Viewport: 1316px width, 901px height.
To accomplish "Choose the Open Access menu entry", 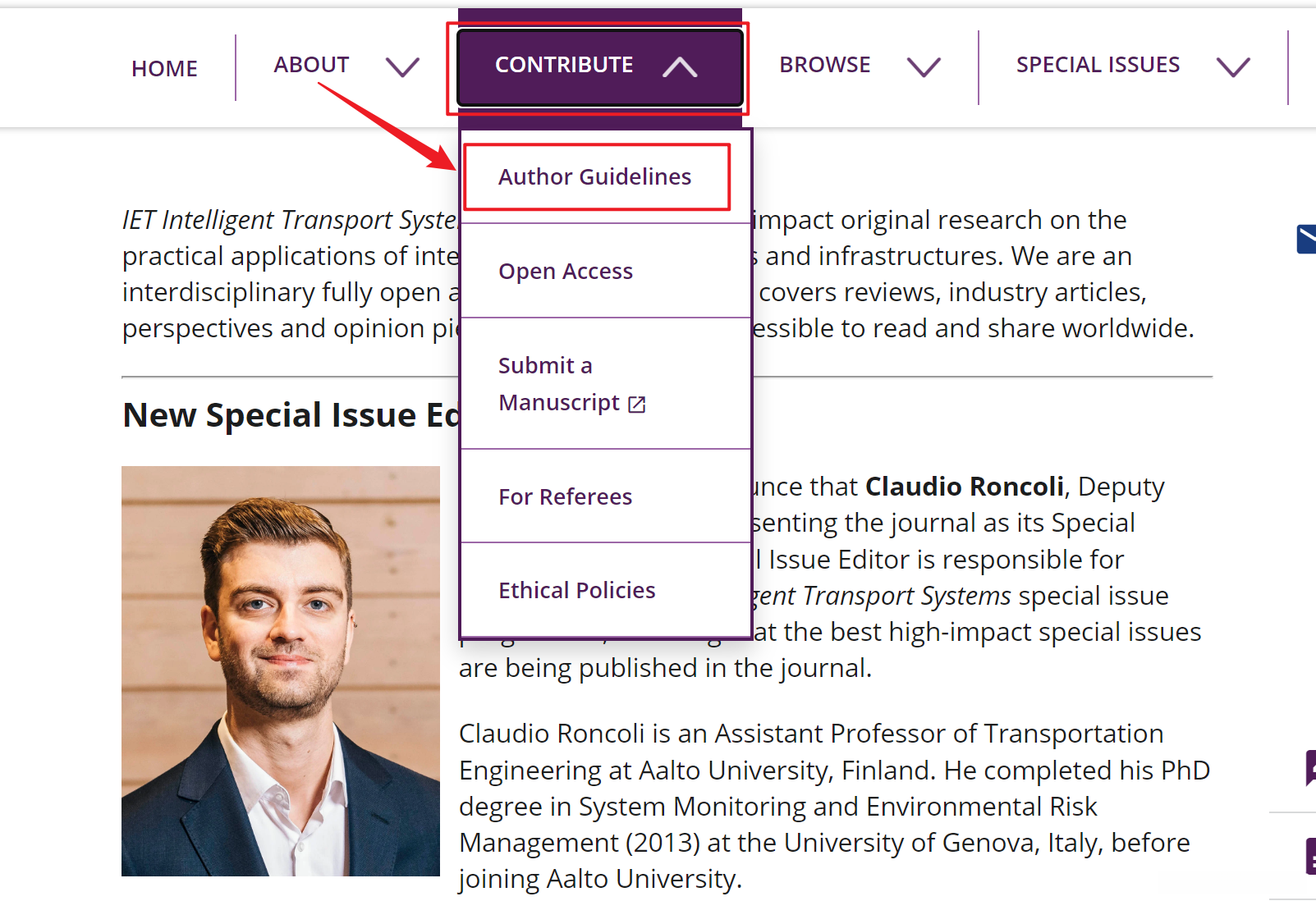I will tap(566, 271).
